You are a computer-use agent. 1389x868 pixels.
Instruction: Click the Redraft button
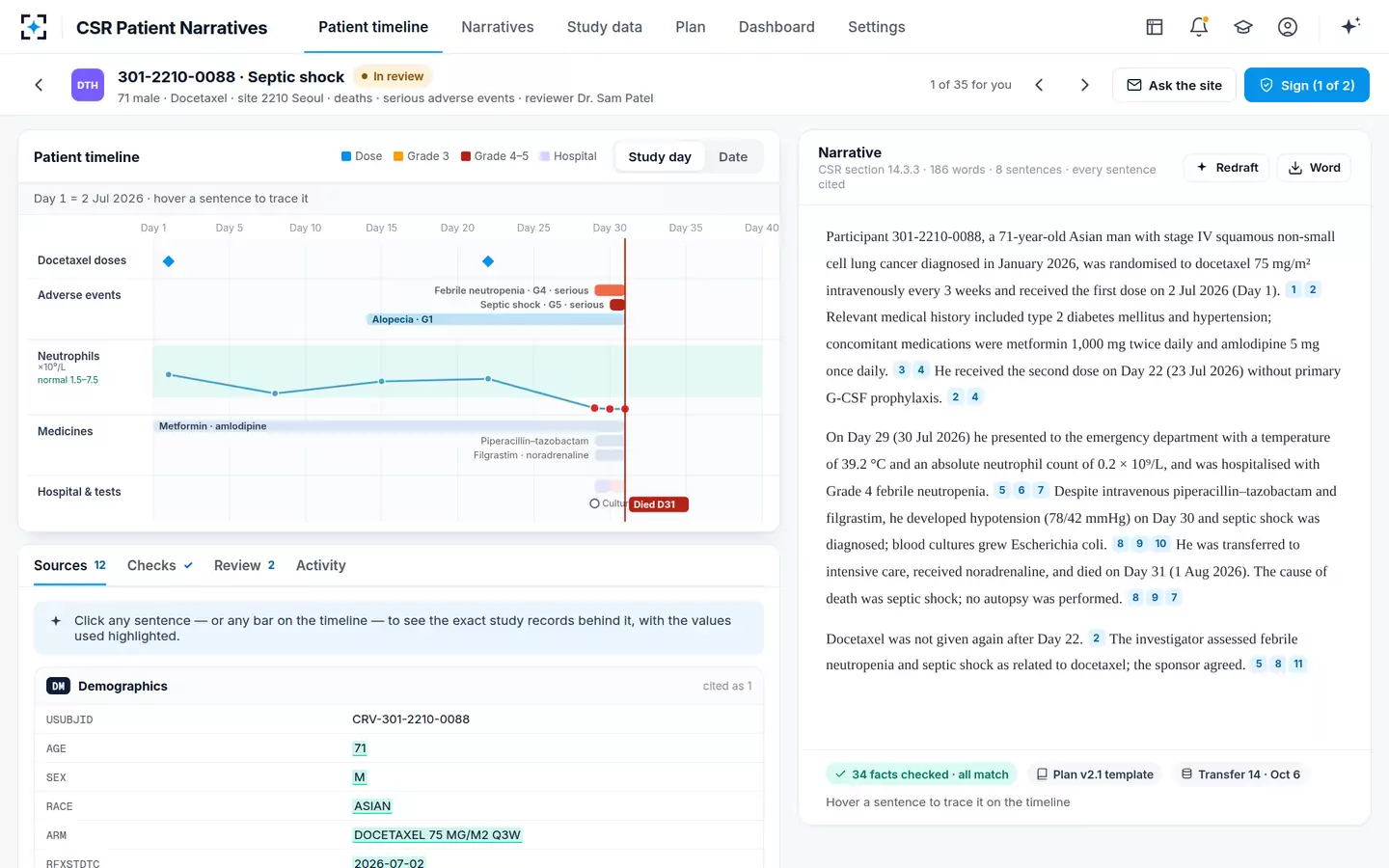tap(1228, 167)
